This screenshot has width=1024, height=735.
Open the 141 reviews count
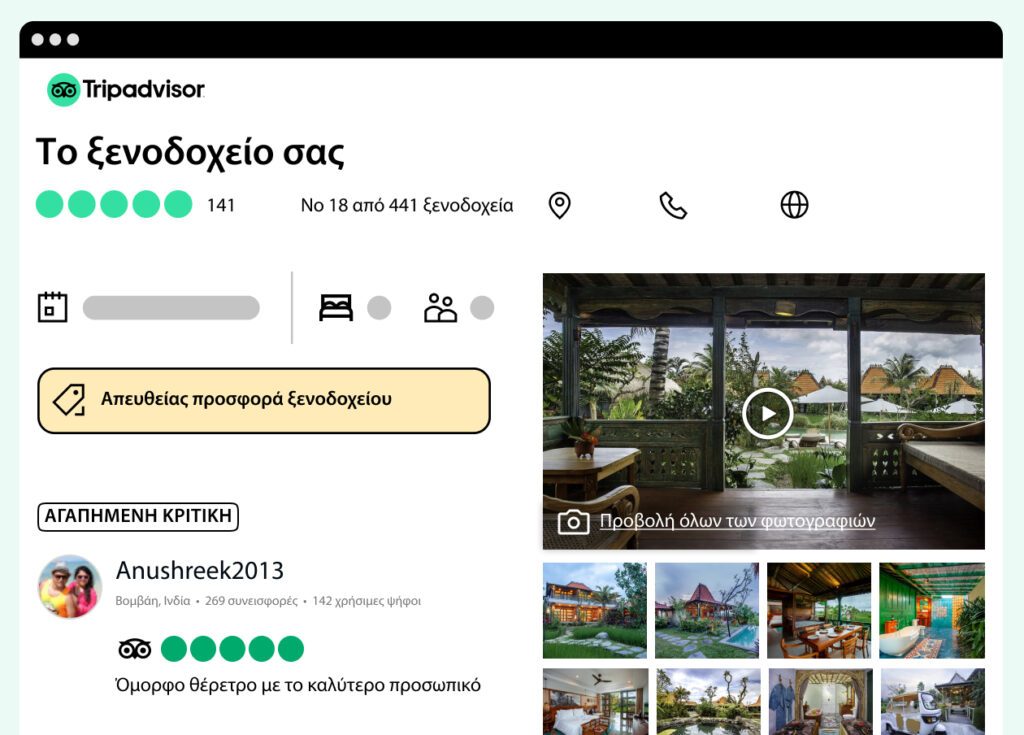point(221,205)
